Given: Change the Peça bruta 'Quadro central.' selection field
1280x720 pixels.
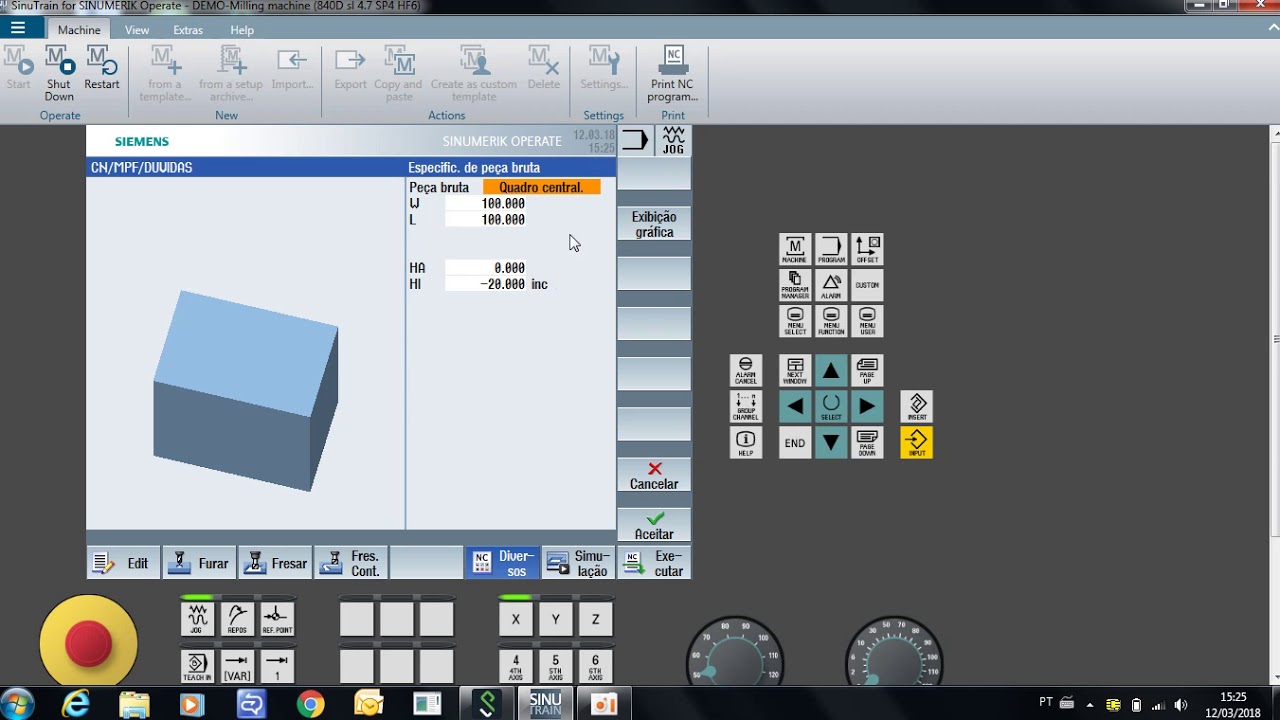Looking at the screenshot, I should [541, 187].
